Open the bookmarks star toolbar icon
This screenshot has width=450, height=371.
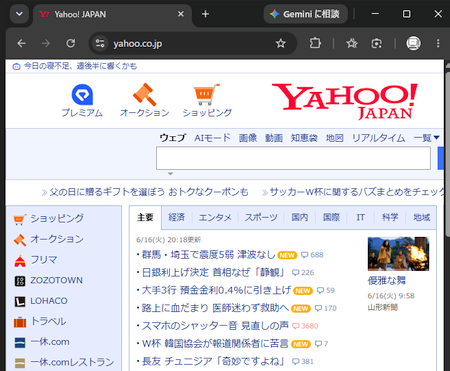point(352,43)
